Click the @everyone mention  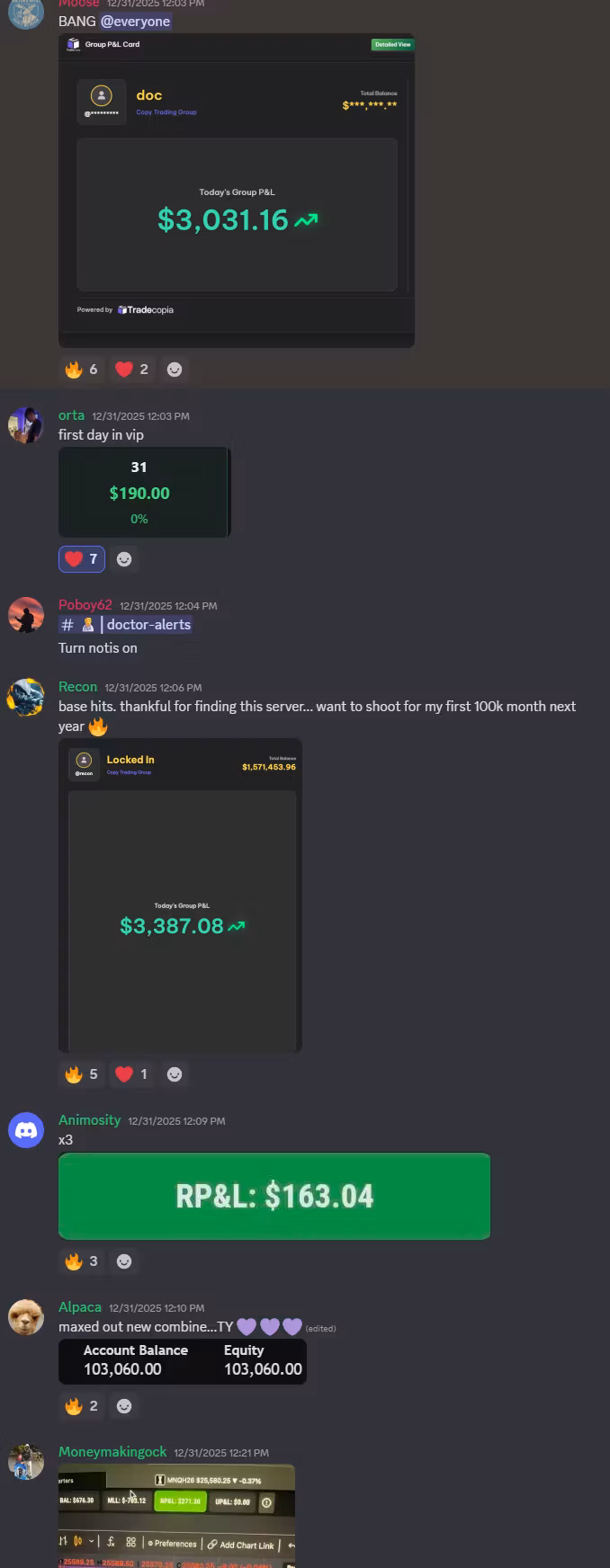tap(135, 21)
